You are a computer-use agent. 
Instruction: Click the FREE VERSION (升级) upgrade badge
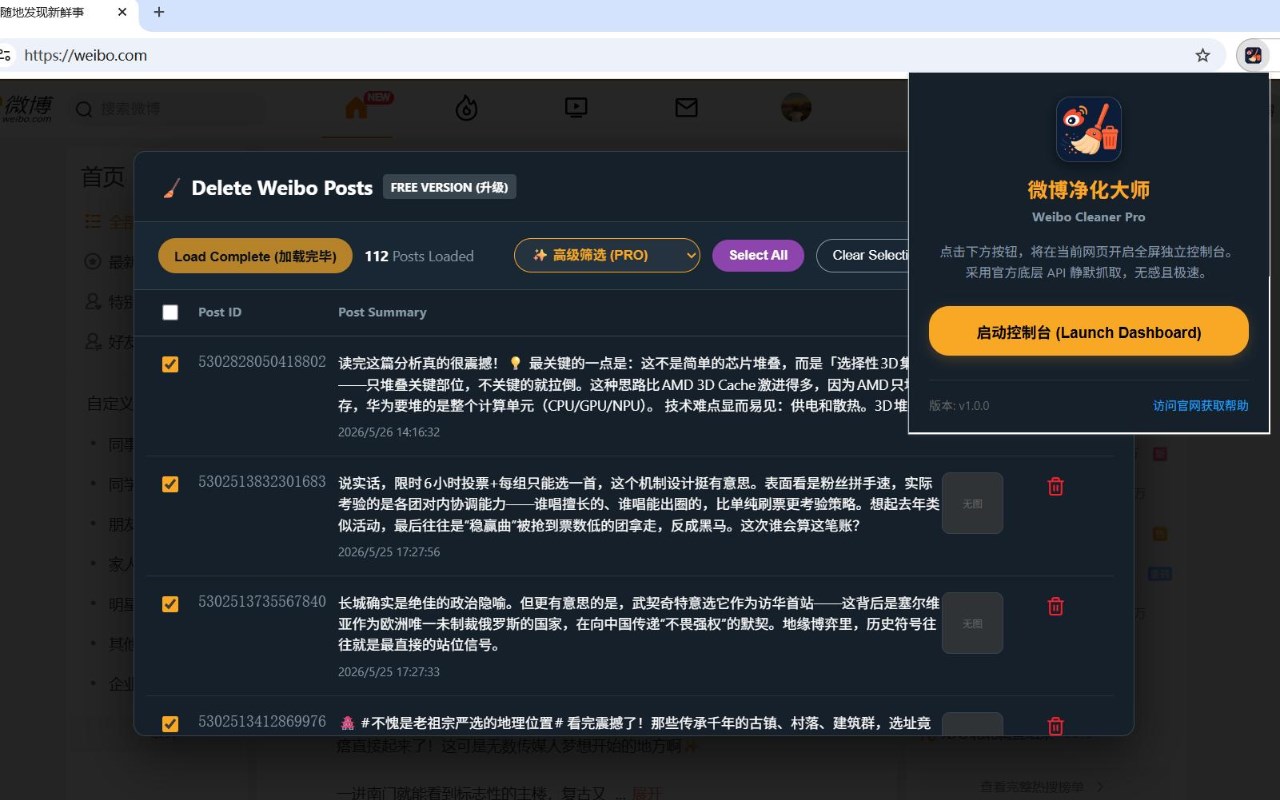point(449,187)
